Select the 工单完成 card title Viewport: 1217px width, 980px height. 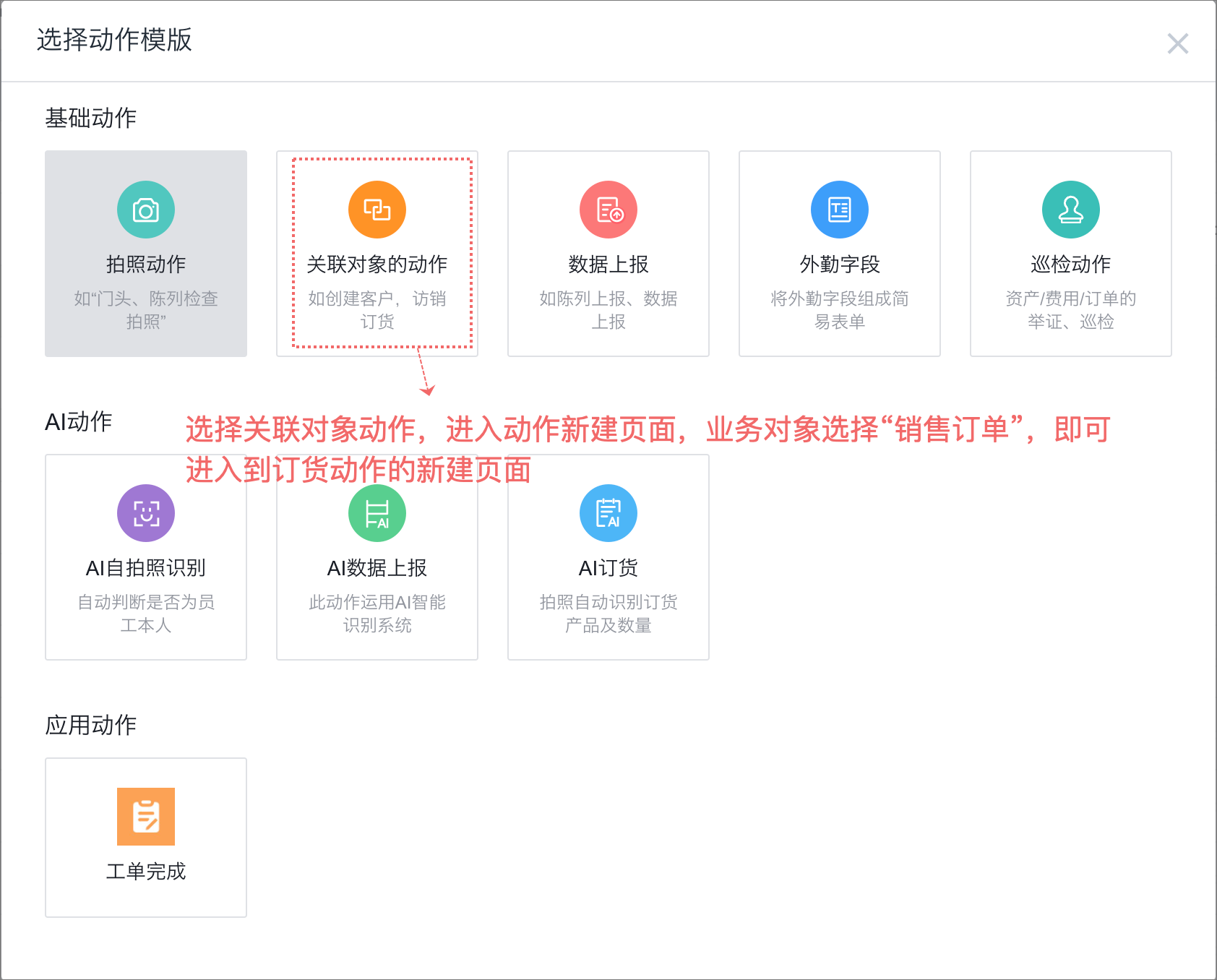click(x=146, y=872)
